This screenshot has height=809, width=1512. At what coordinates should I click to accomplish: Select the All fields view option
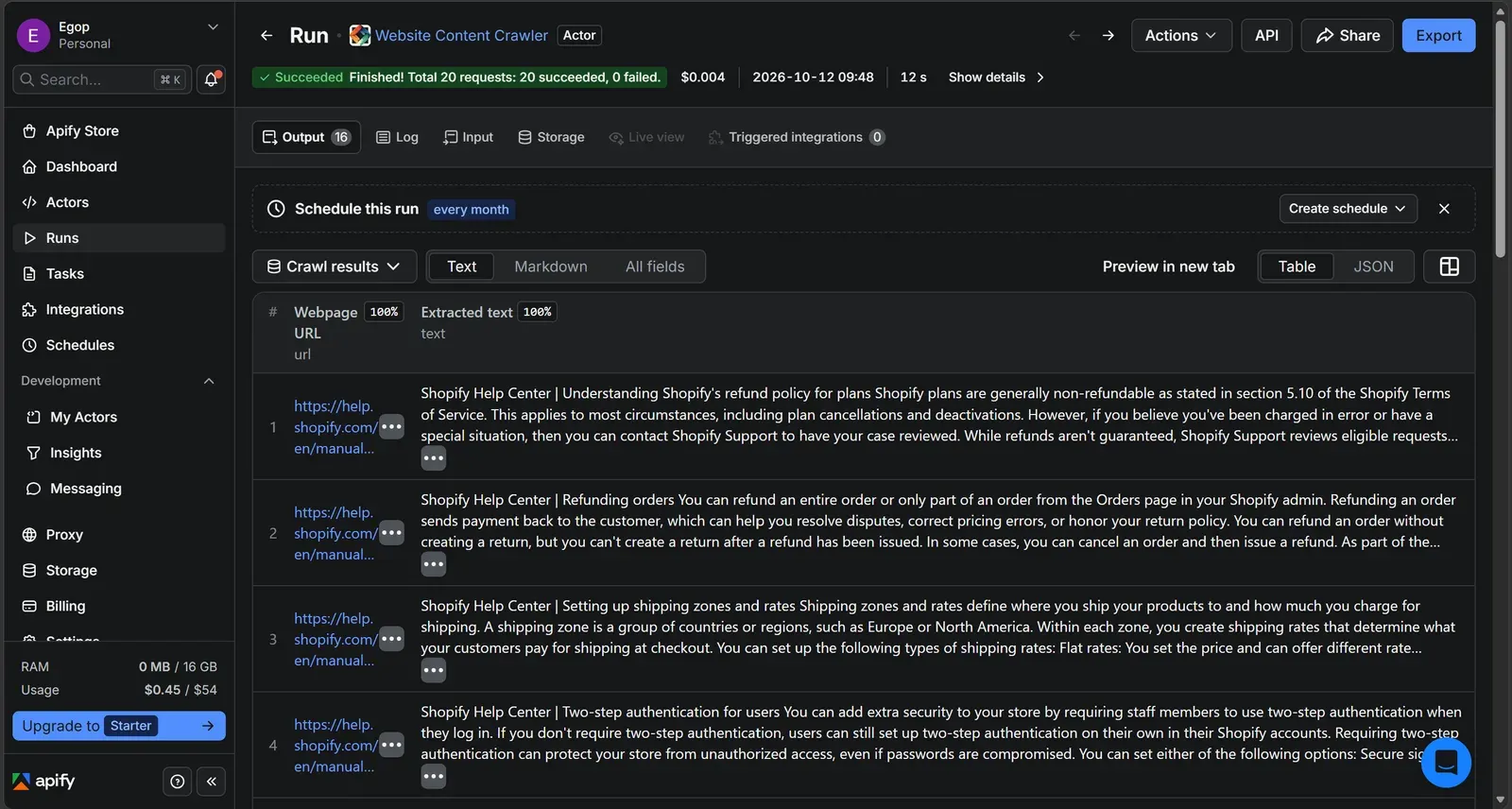pyautogui.click(x=655, y=267)
